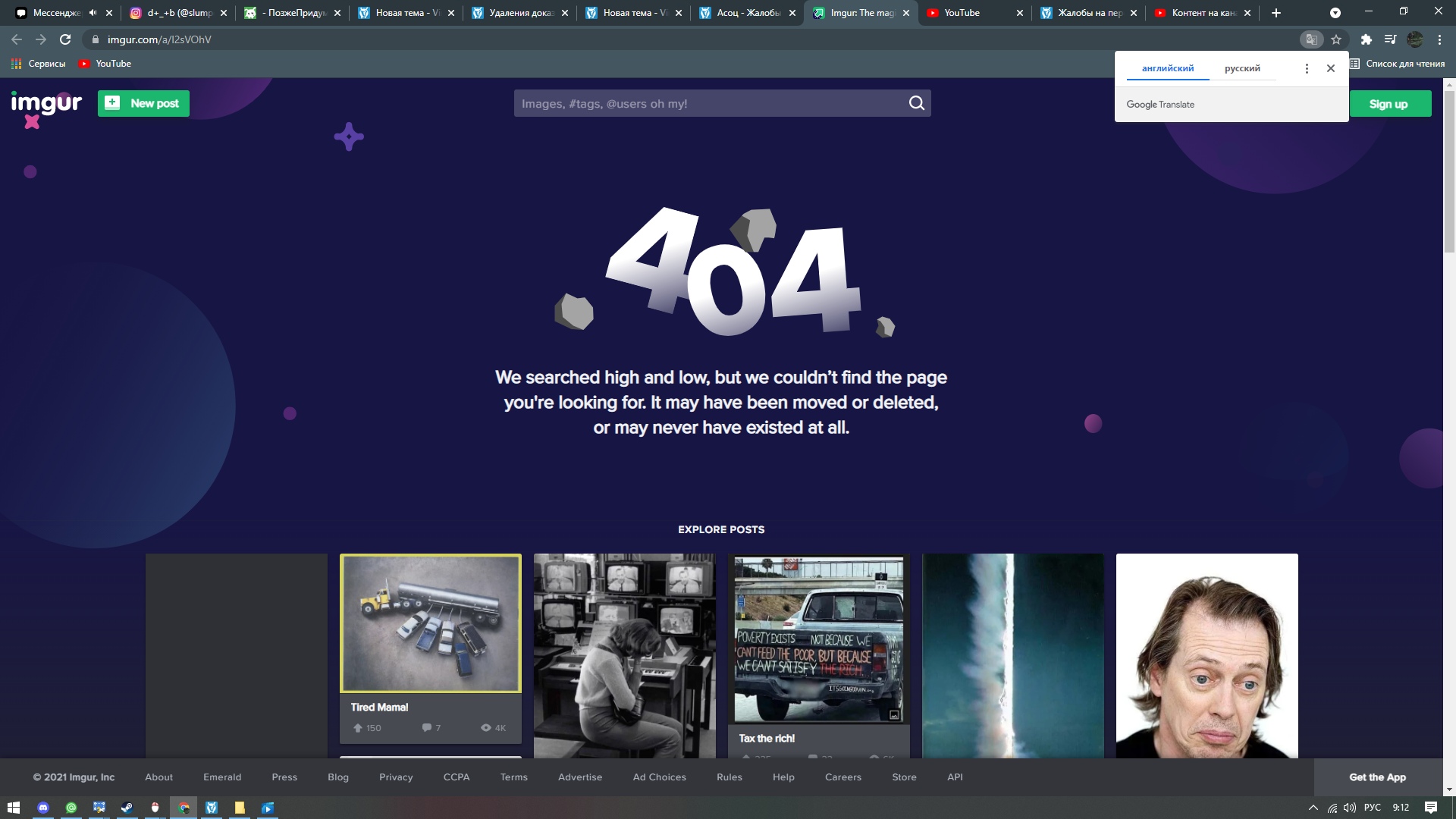Open the tab search dropdown
Screen dimensions: 1456x819
1335,13
